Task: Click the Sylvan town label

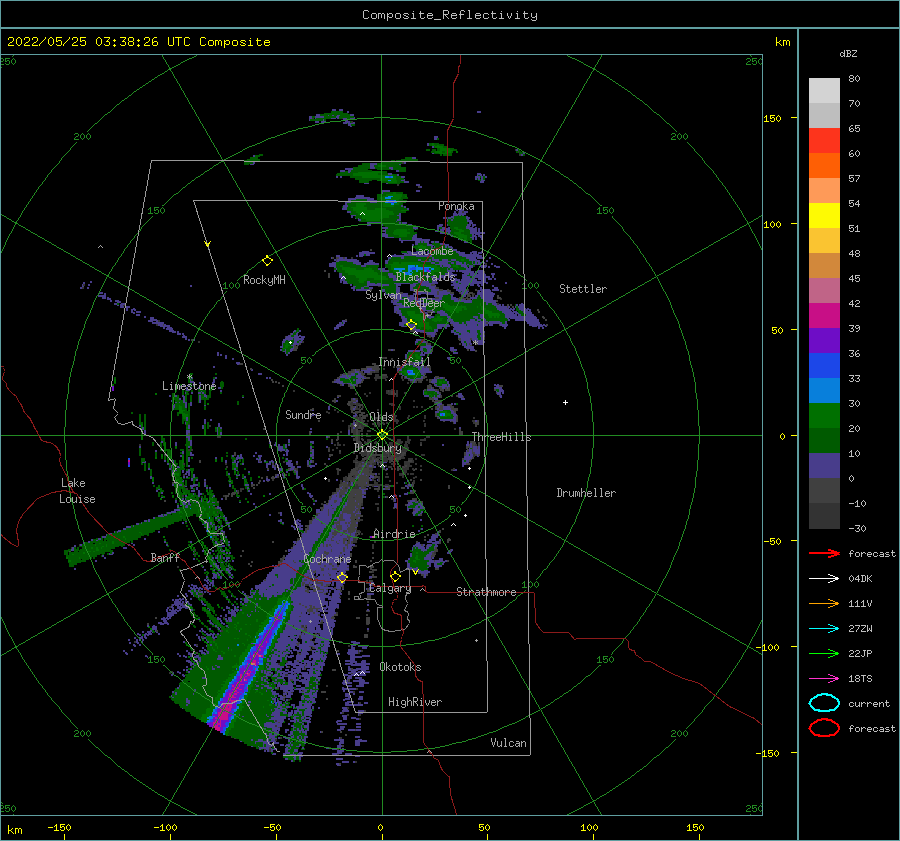Action: pyautogui.click(x=383, y=295)
